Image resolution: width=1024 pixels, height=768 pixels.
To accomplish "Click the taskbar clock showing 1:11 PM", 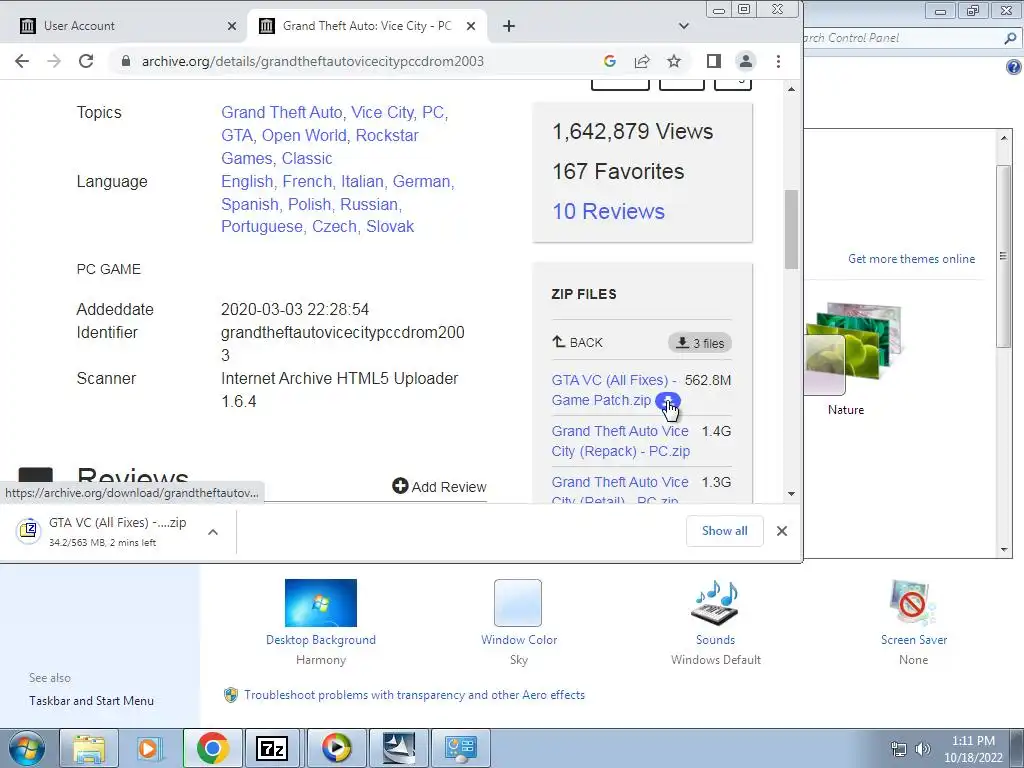I will pos(973,749).
